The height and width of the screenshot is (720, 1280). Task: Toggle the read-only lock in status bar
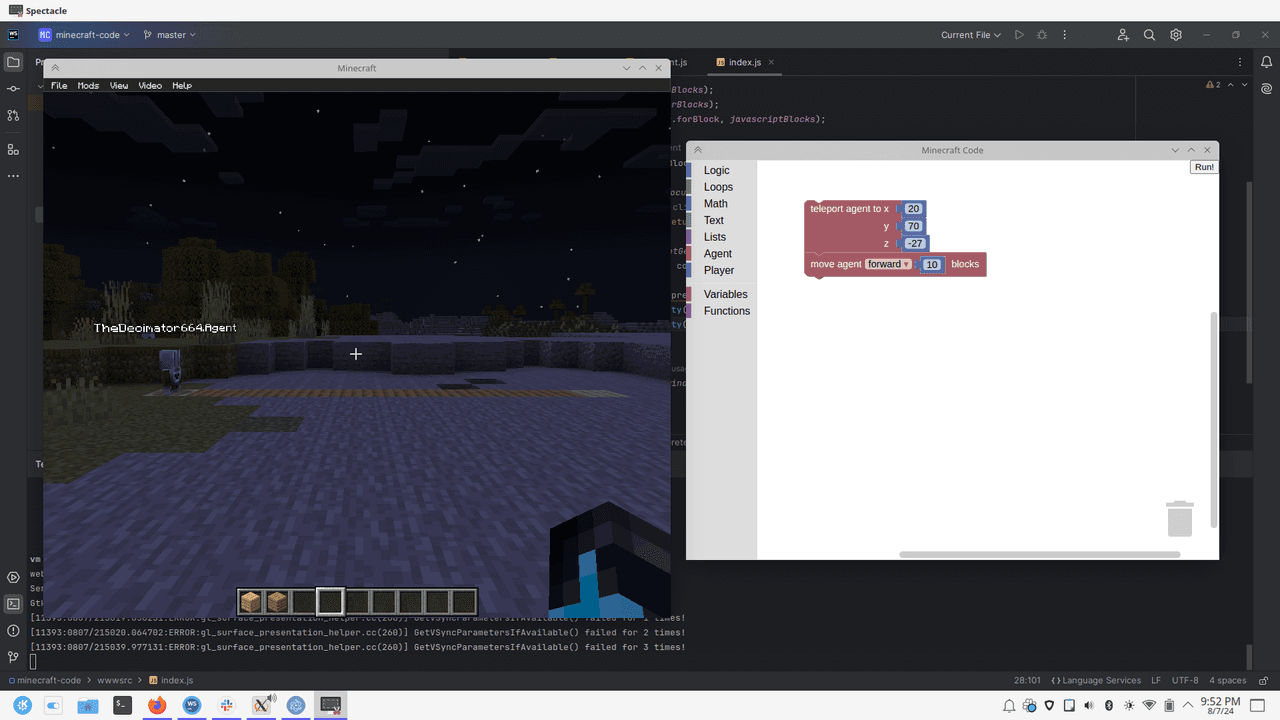pos(1265,680)
